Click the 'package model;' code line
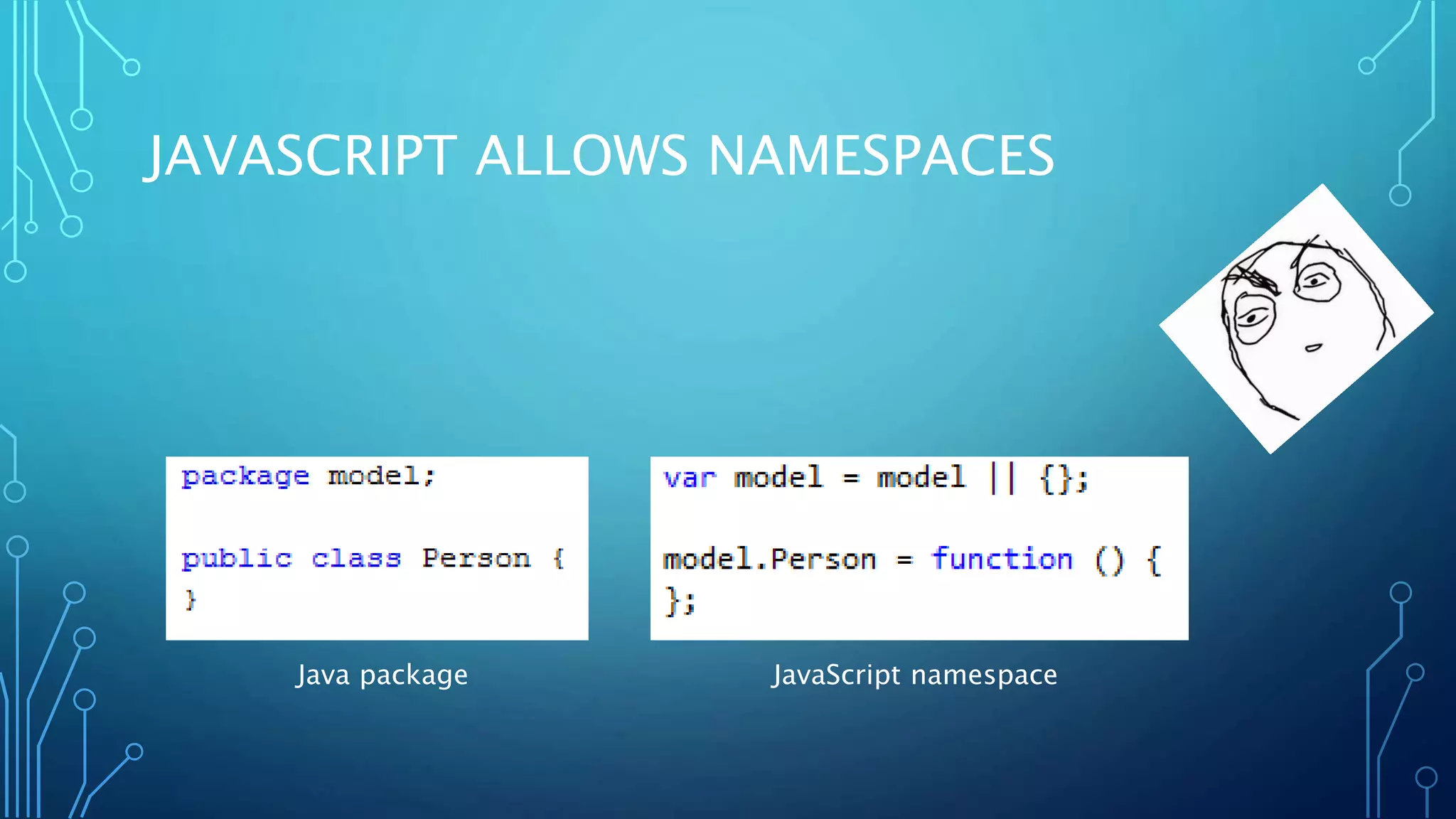This screenshot has height=819, width=1456. [308, 476]
